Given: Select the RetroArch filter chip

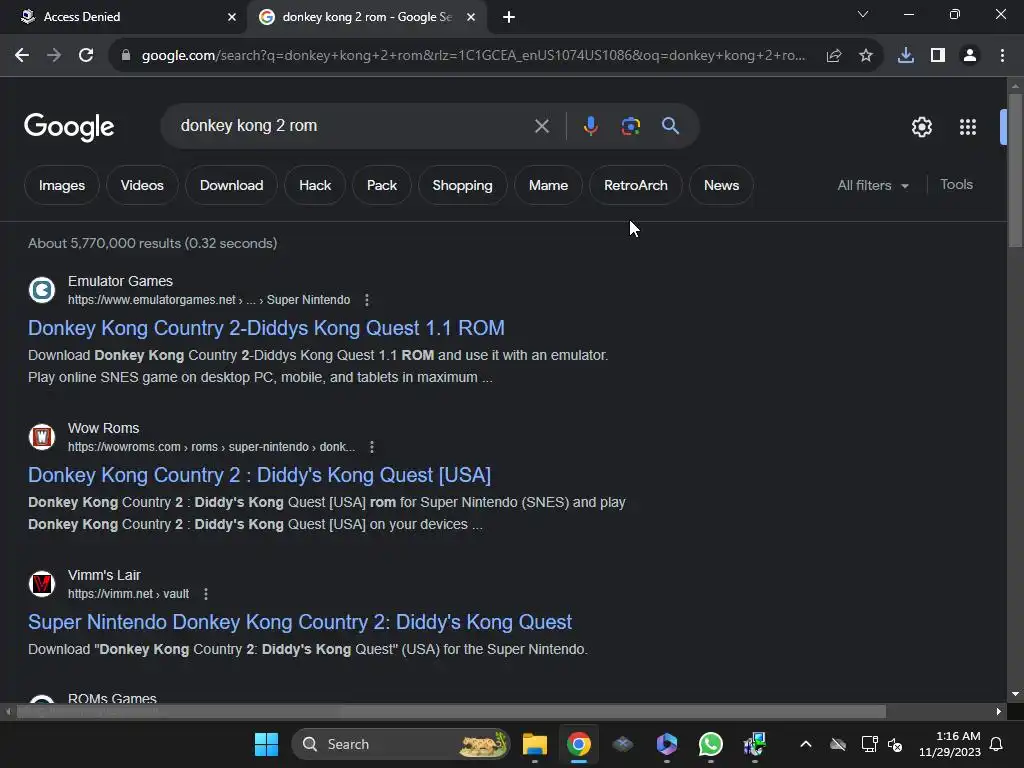Looking at the screenshot, I should pos(635,185).
